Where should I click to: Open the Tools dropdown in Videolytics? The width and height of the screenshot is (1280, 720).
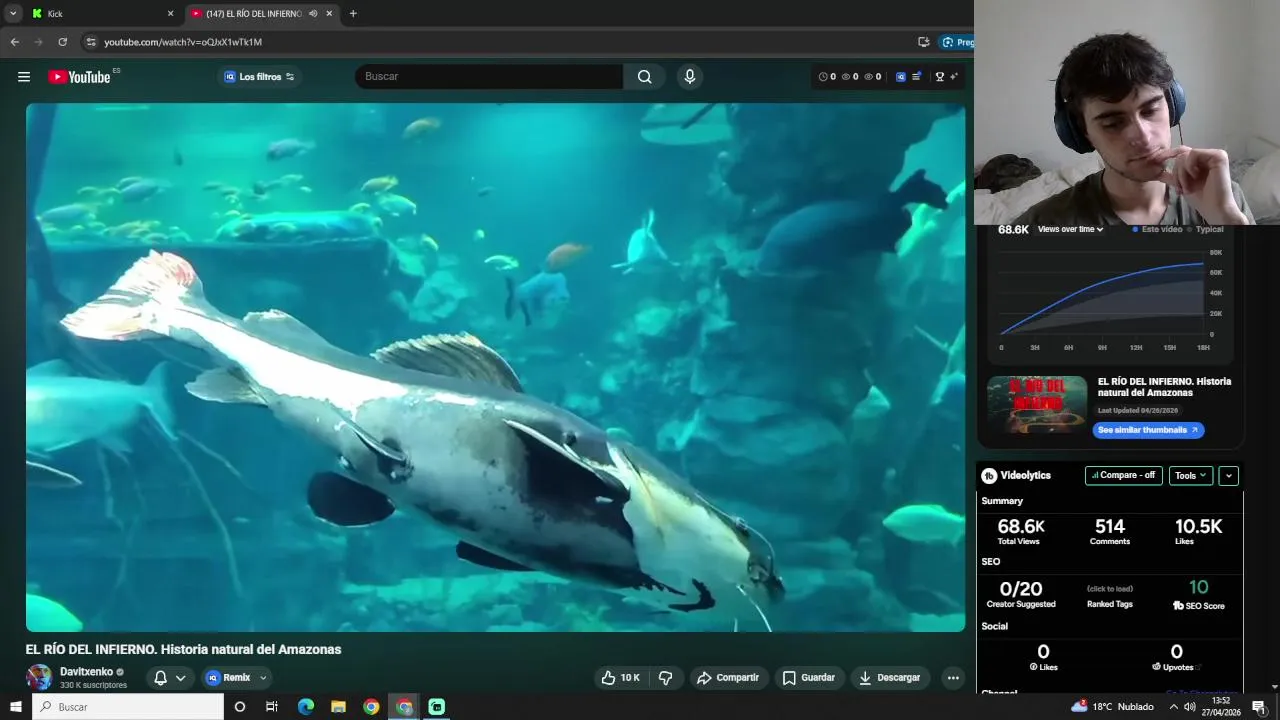tap(1191, 476)
